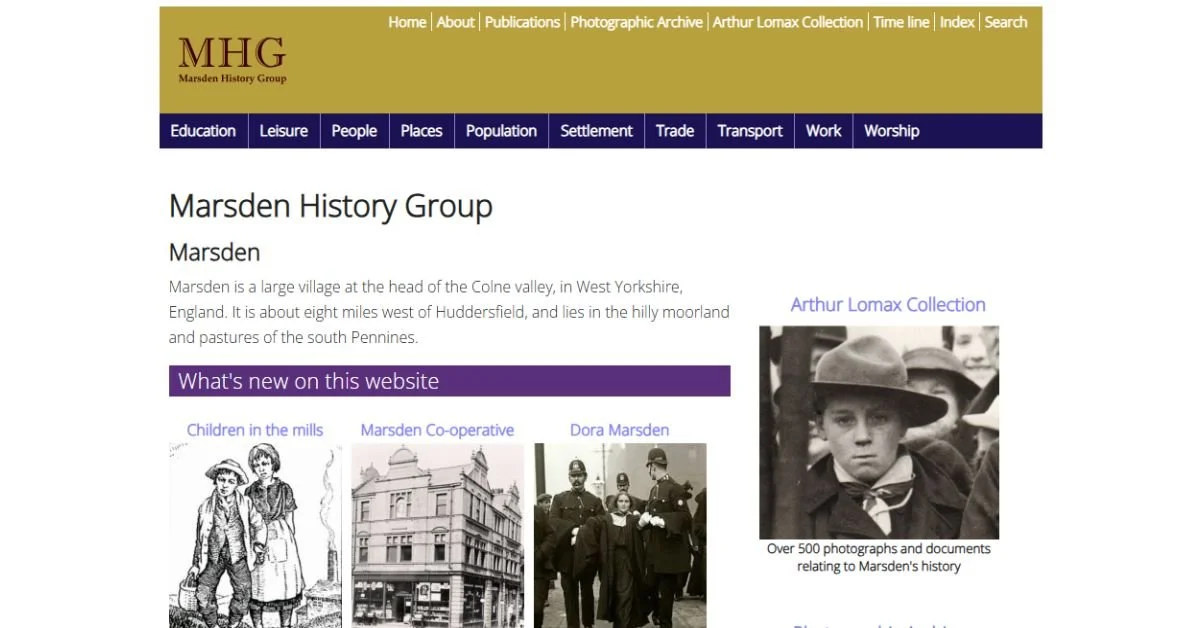Open the Transport menu item
This screenshot has width=1200, height=628.
(x=750, y=131)
